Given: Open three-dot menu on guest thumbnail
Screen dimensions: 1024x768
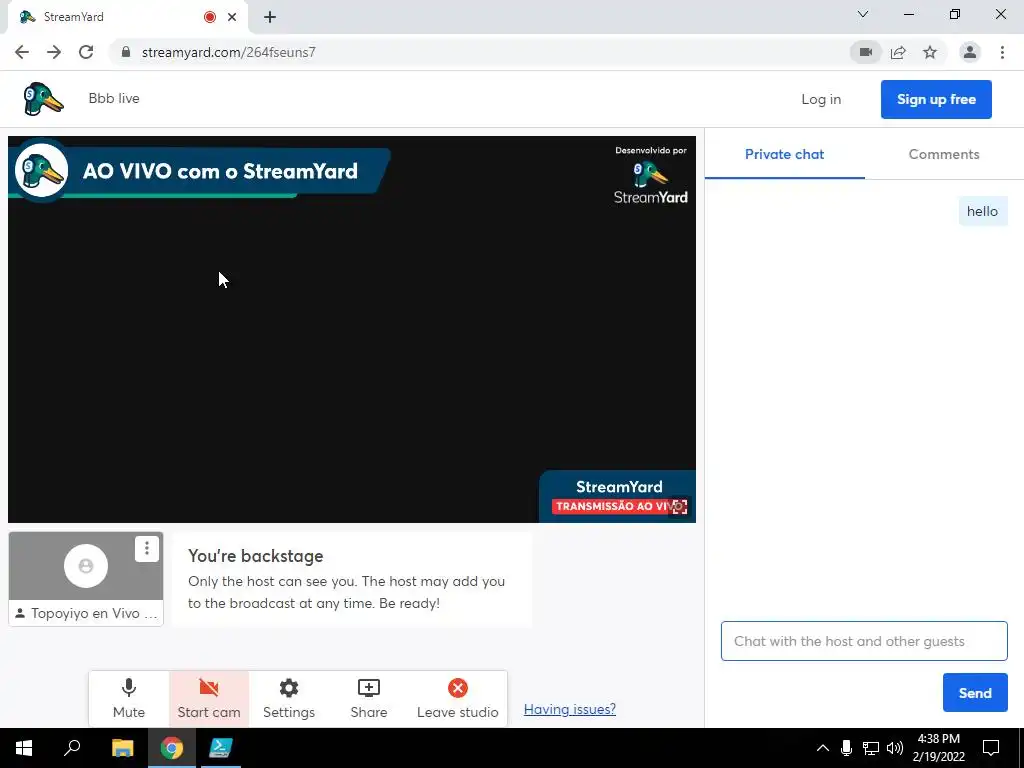Looking at the screenshot, I should pyautogui.click(x=146, y=549).
